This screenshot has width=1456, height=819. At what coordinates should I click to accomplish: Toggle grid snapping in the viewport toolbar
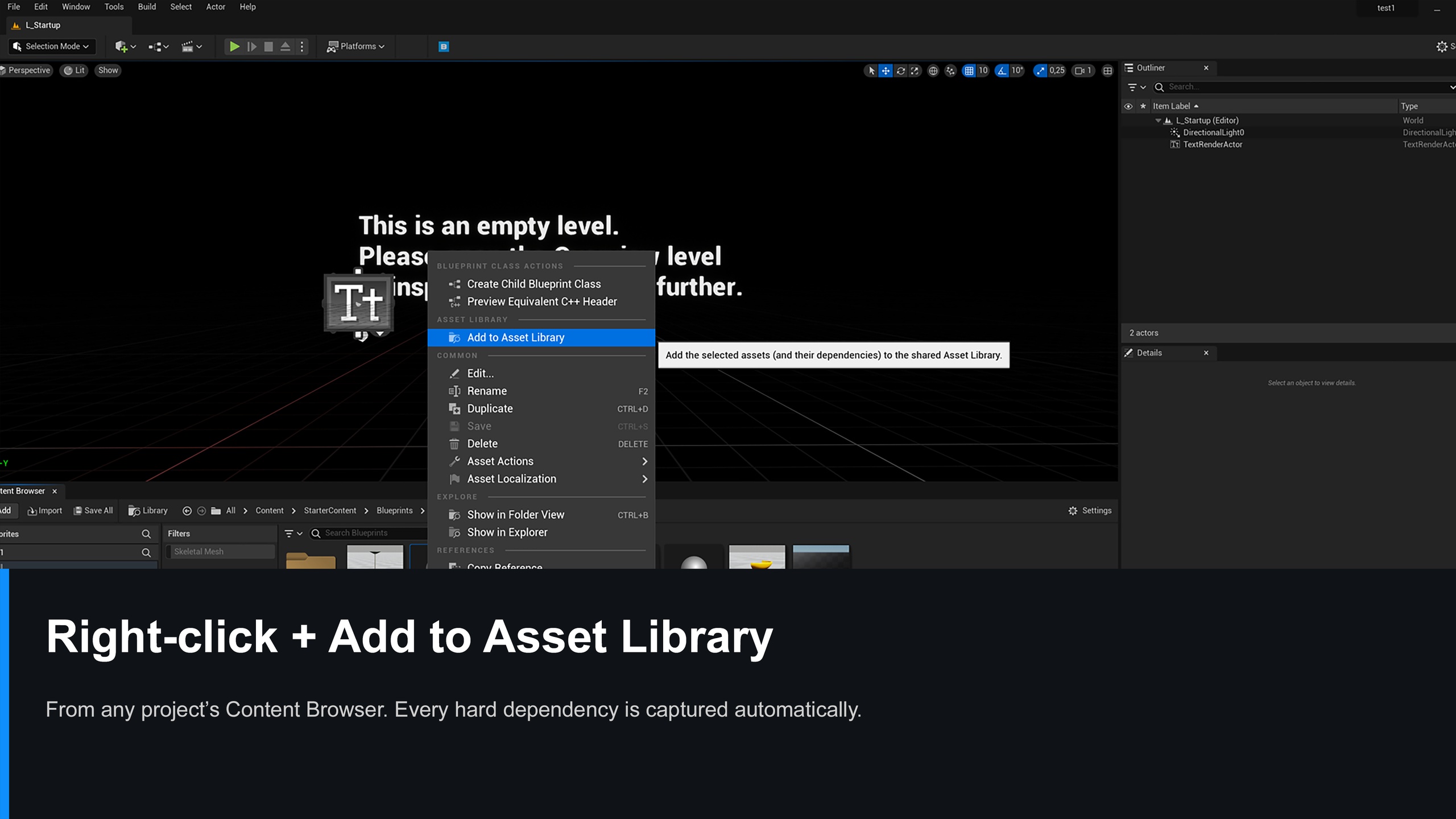click(969, 71)
